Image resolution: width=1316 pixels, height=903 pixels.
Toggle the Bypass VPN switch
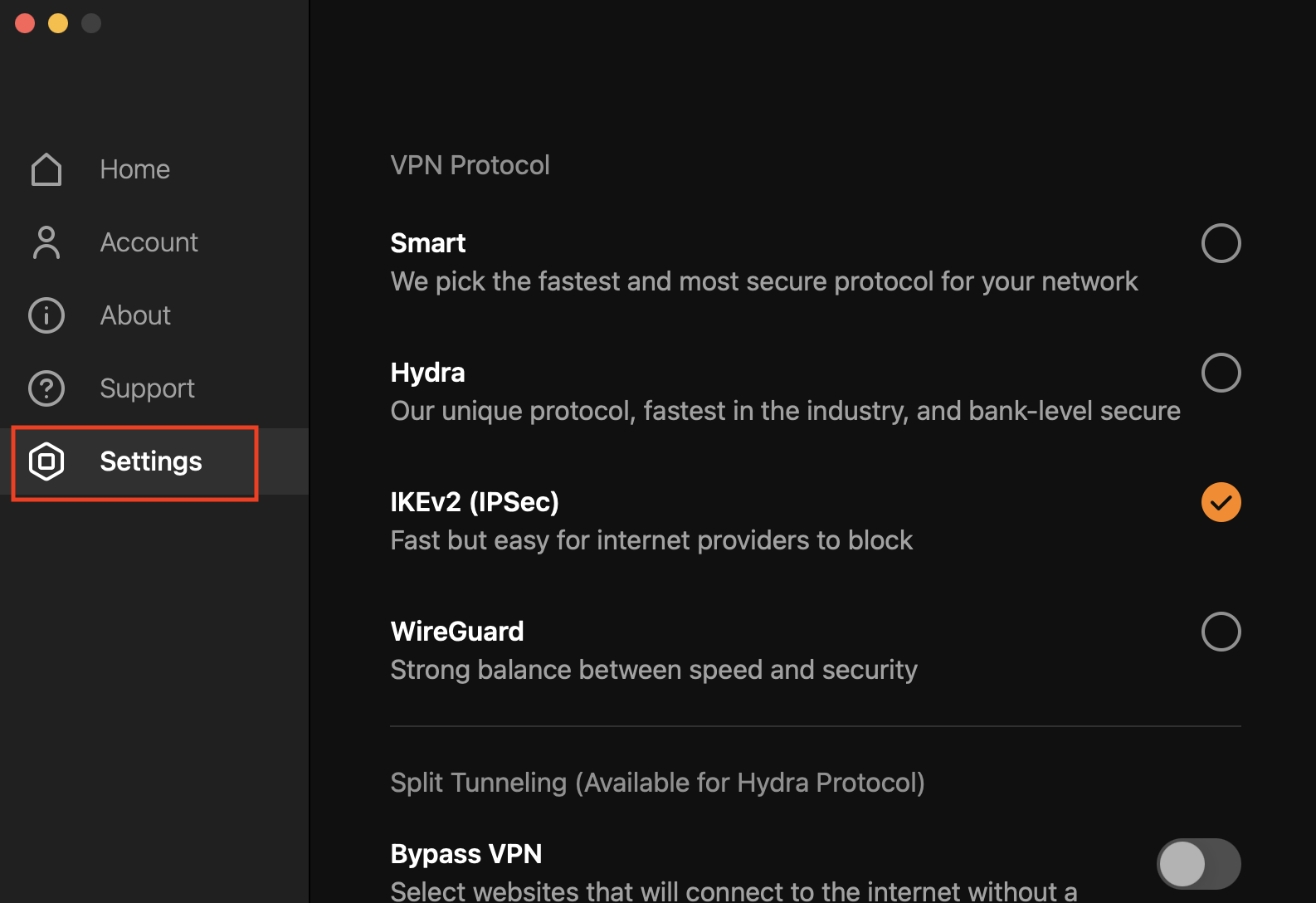1199,864
